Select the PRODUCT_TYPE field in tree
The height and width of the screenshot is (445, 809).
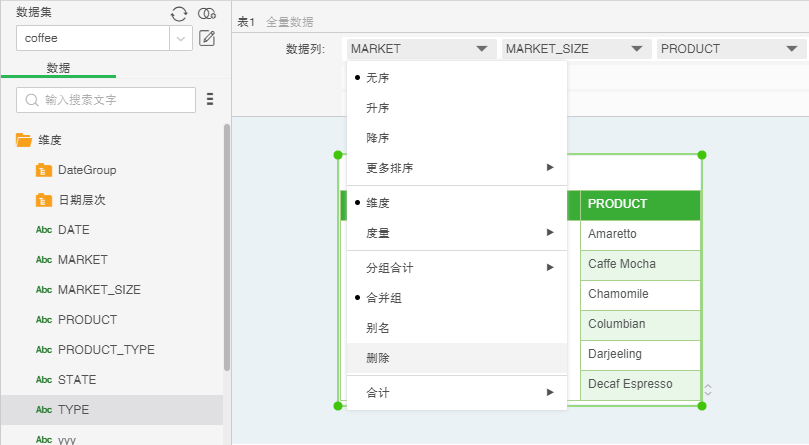106,350
